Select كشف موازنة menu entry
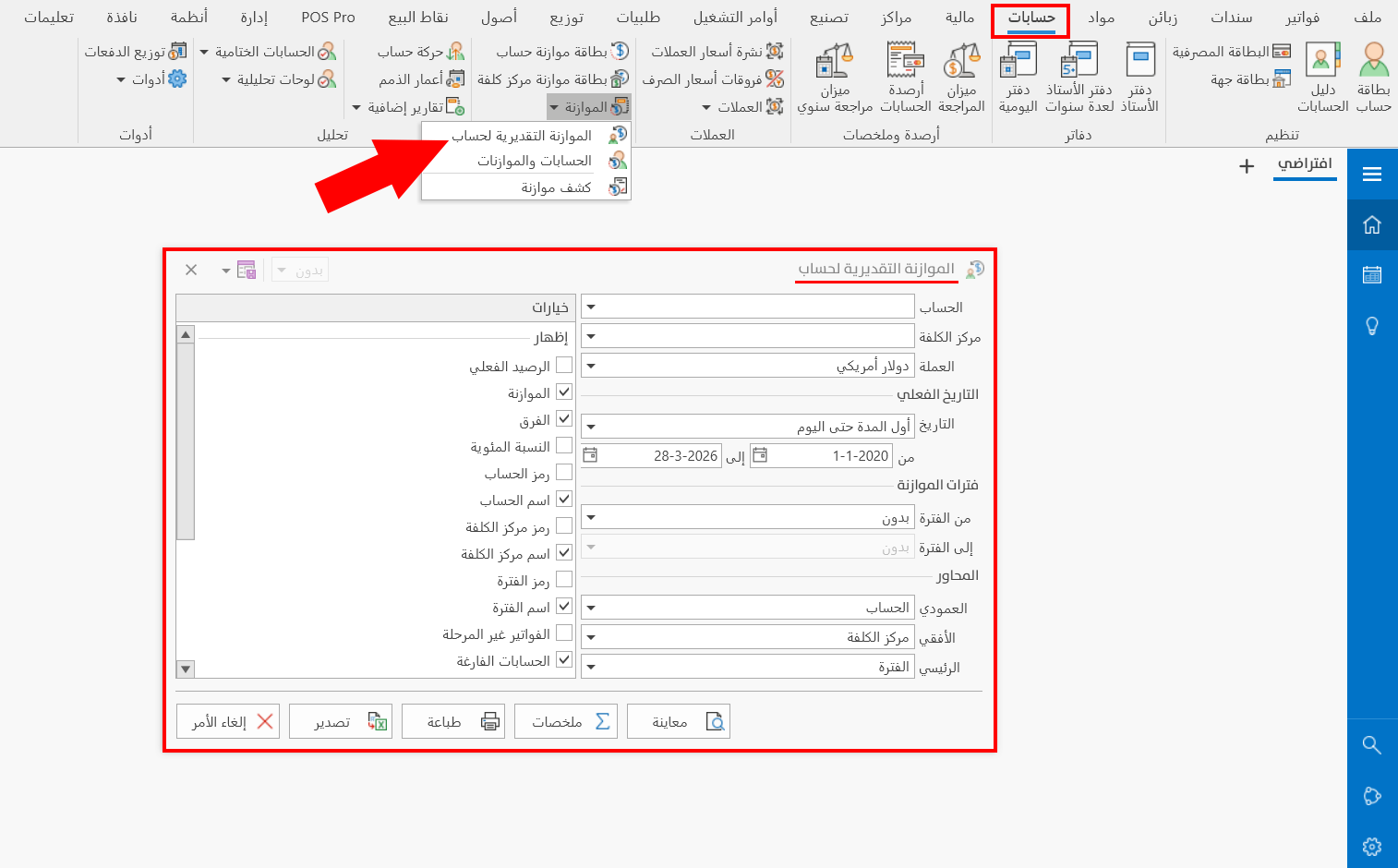 525,187
